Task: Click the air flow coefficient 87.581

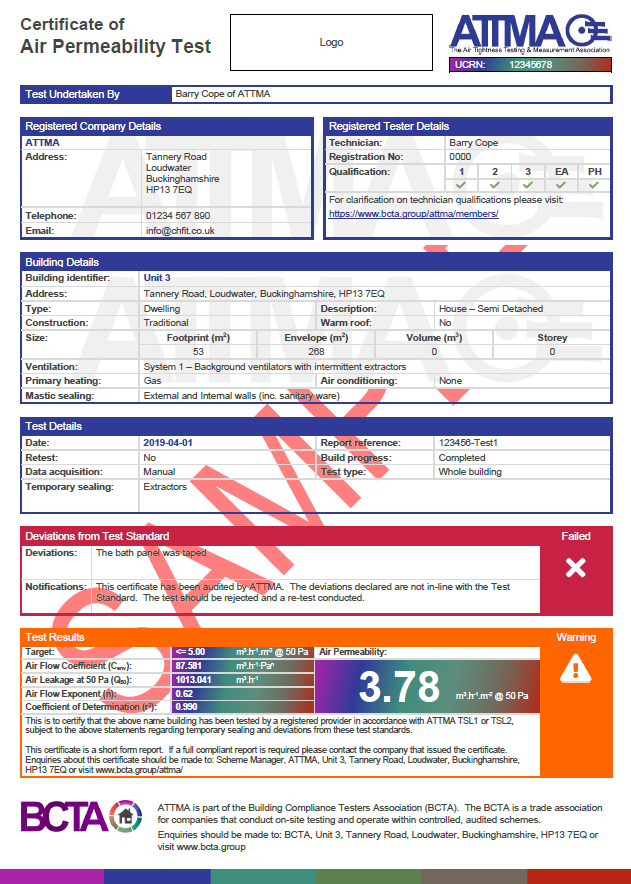Action: point(188,666)
